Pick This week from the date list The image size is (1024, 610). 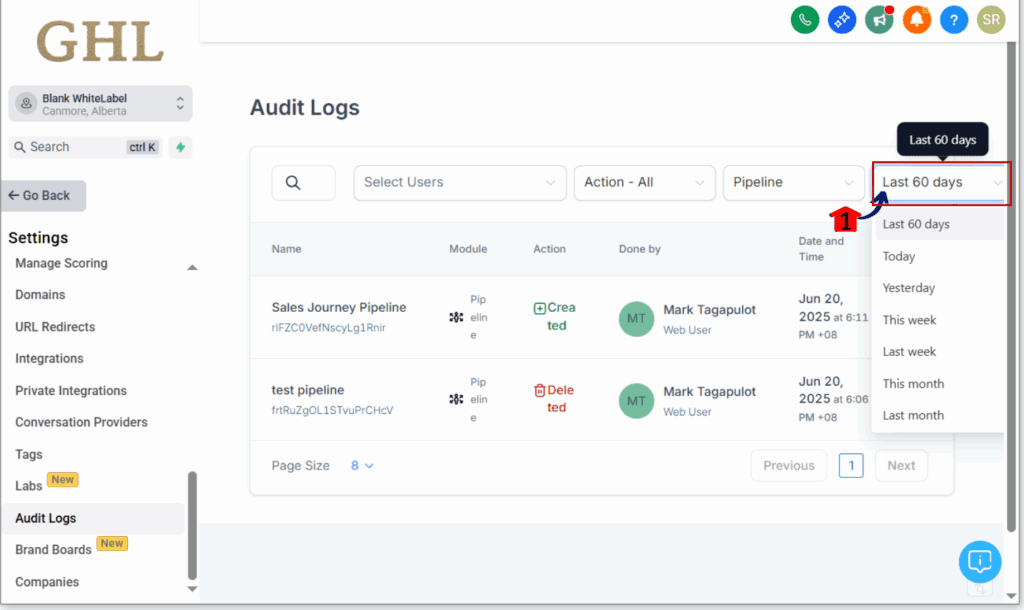pyautogui.click(x=909, y=320)
